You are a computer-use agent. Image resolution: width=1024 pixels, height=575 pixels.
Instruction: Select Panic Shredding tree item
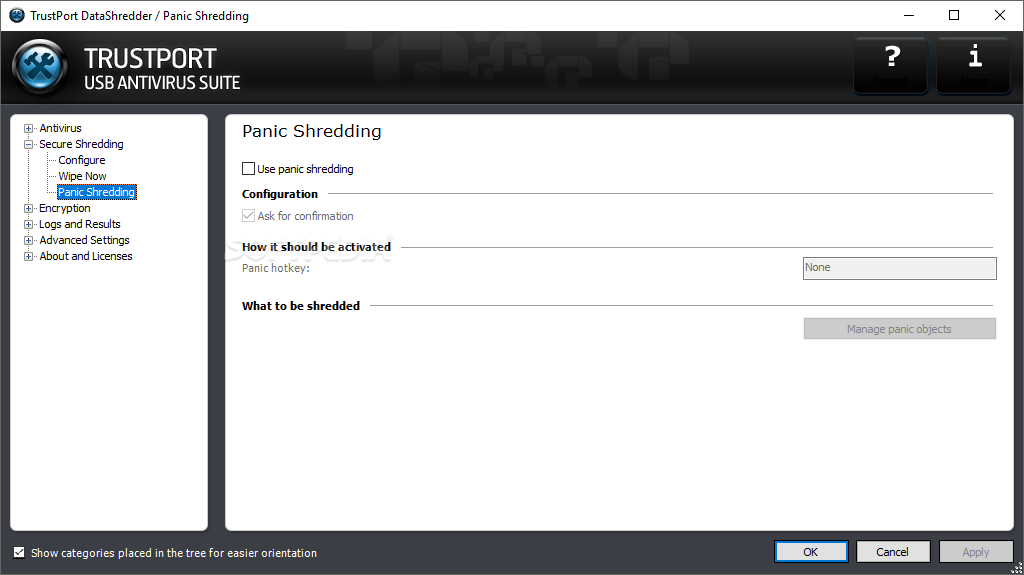pyautogui.click(x=97, y=192)
